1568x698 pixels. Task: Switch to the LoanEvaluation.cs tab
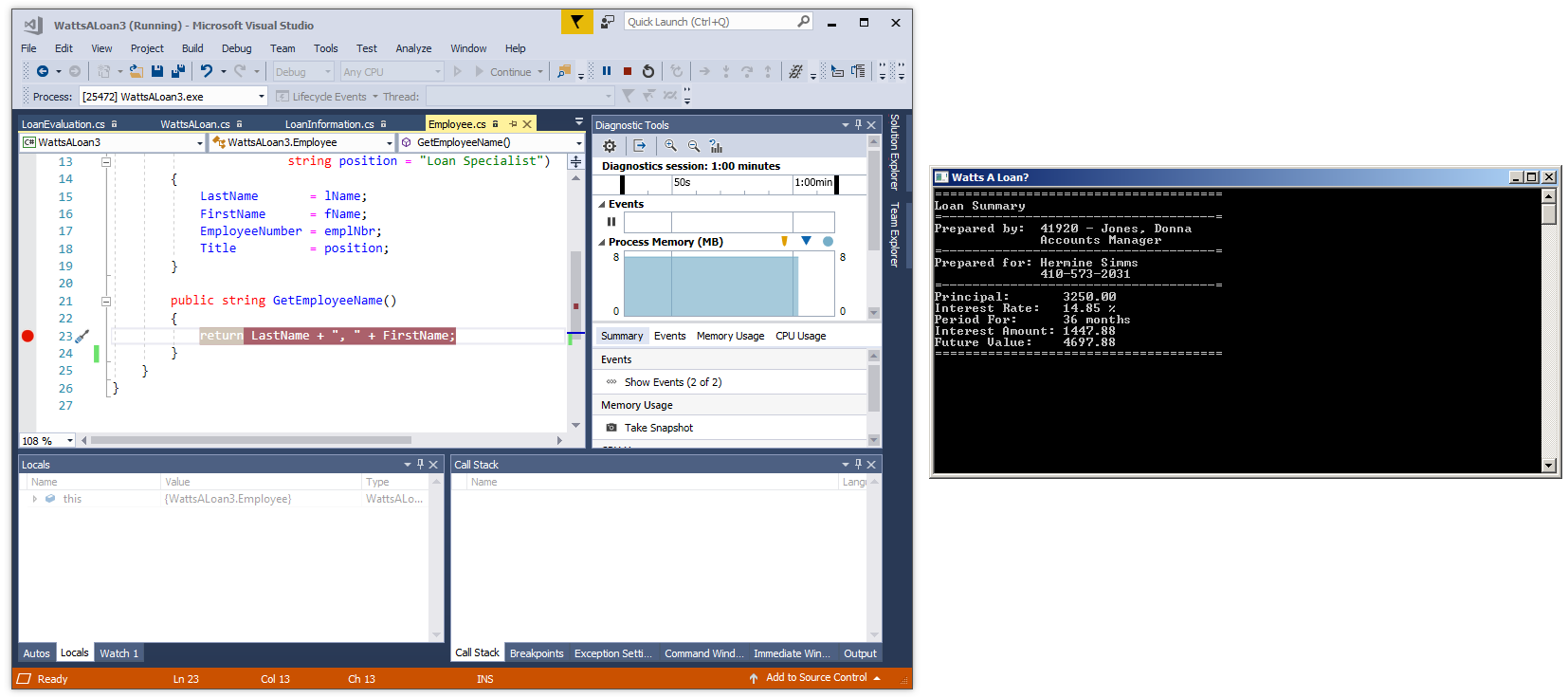click(x=64, y=124)
